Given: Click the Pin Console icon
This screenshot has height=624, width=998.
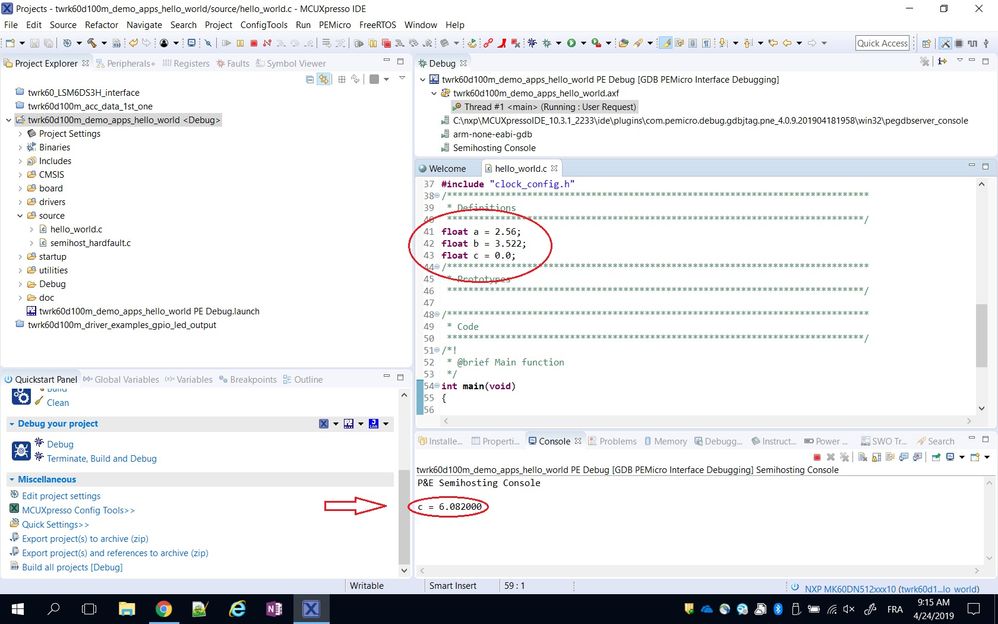Looking at the screenshot, I should (x=936, y=457).
